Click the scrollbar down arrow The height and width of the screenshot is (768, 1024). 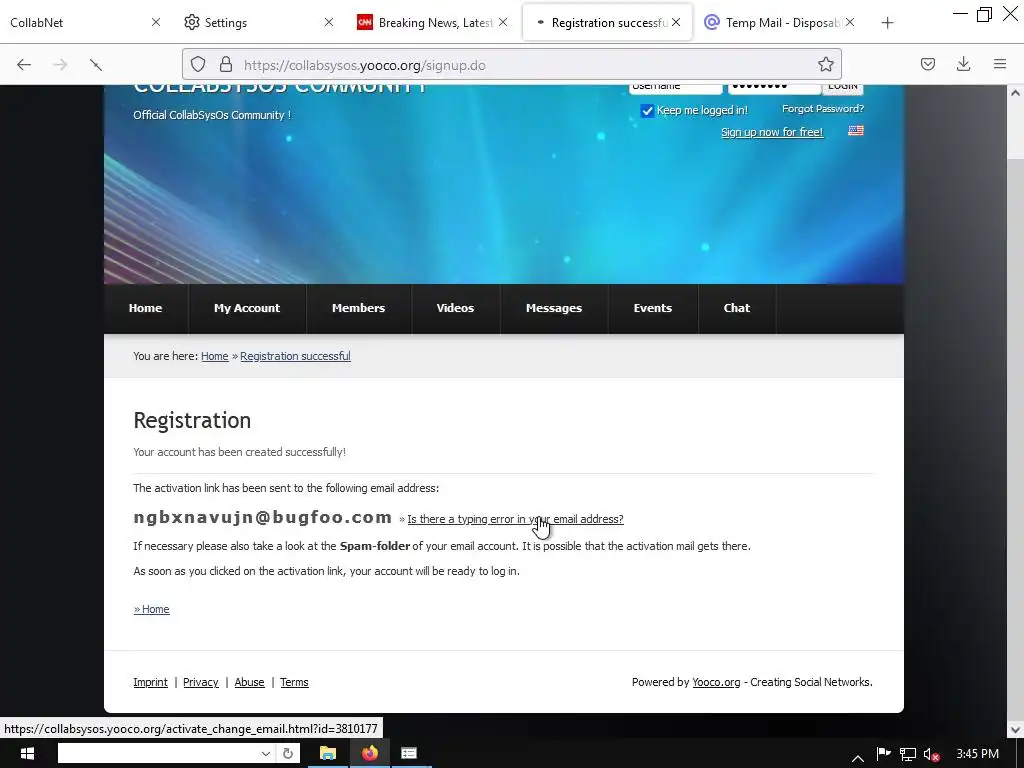1015,729
